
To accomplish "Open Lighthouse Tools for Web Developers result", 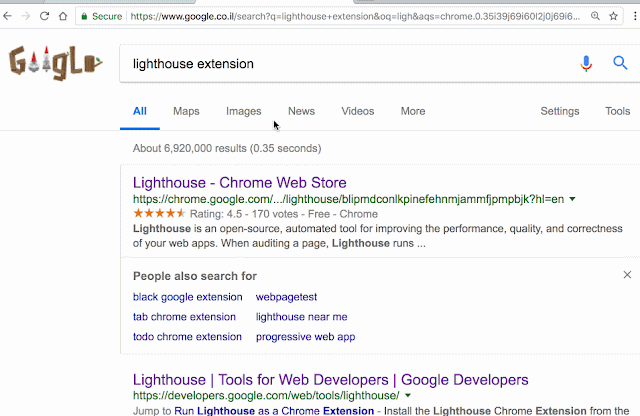I will [x=331, y=380].
